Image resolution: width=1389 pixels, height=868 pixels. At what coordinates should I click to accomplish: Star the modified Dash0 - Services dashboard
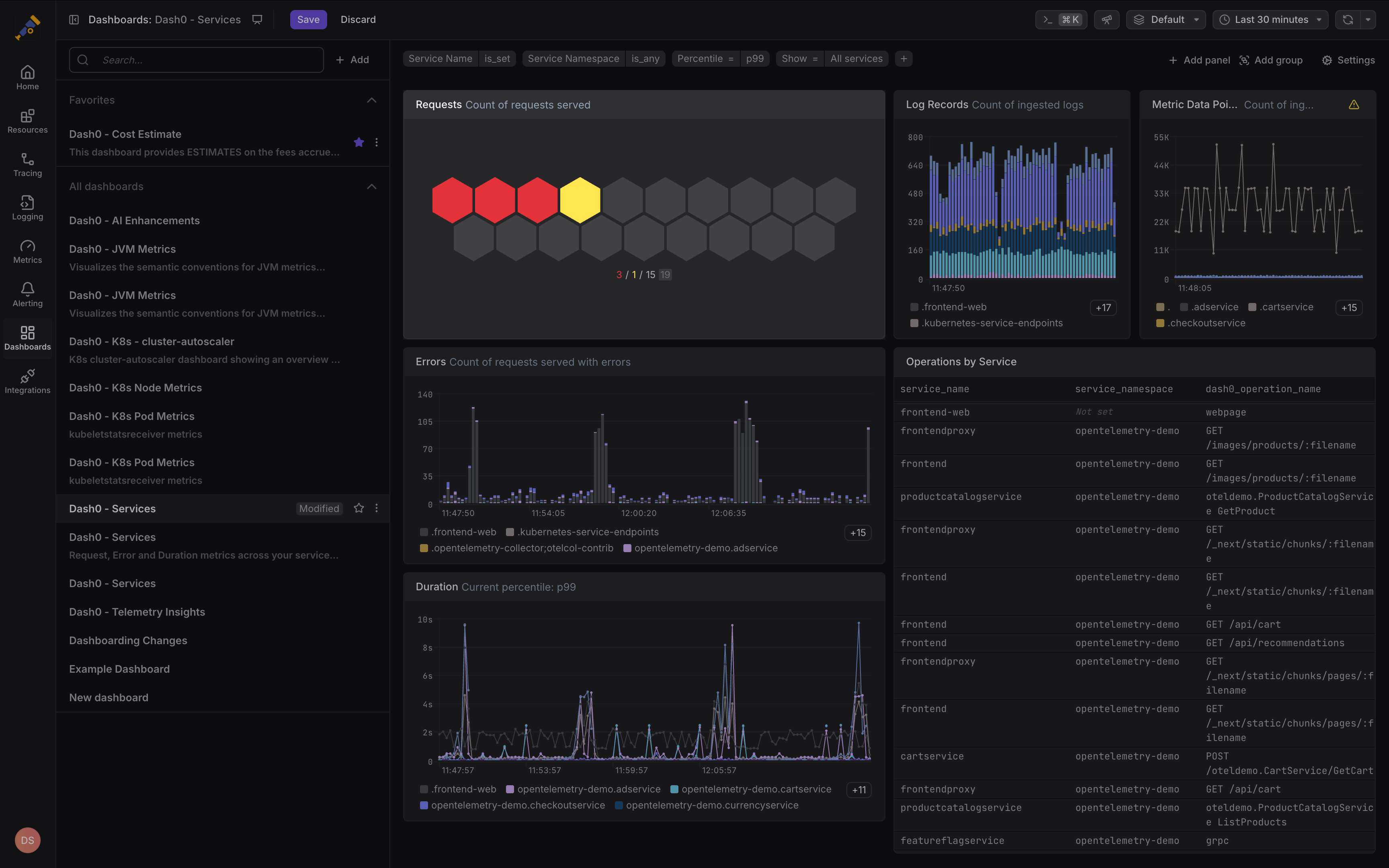pyautogui.click(x=359, y=508)
